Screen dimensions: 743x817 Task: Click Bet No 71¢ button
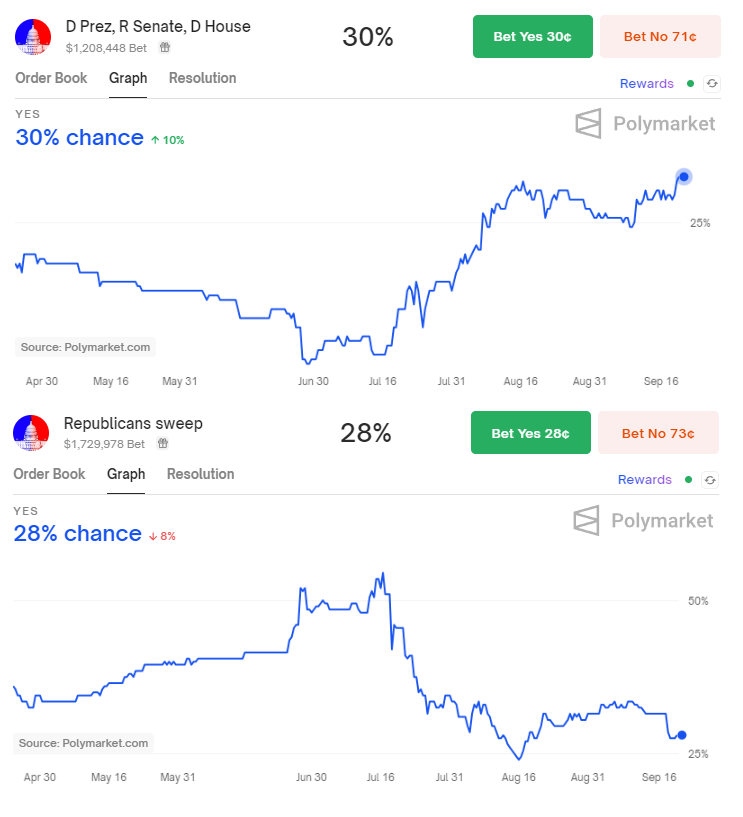[660, 36]
